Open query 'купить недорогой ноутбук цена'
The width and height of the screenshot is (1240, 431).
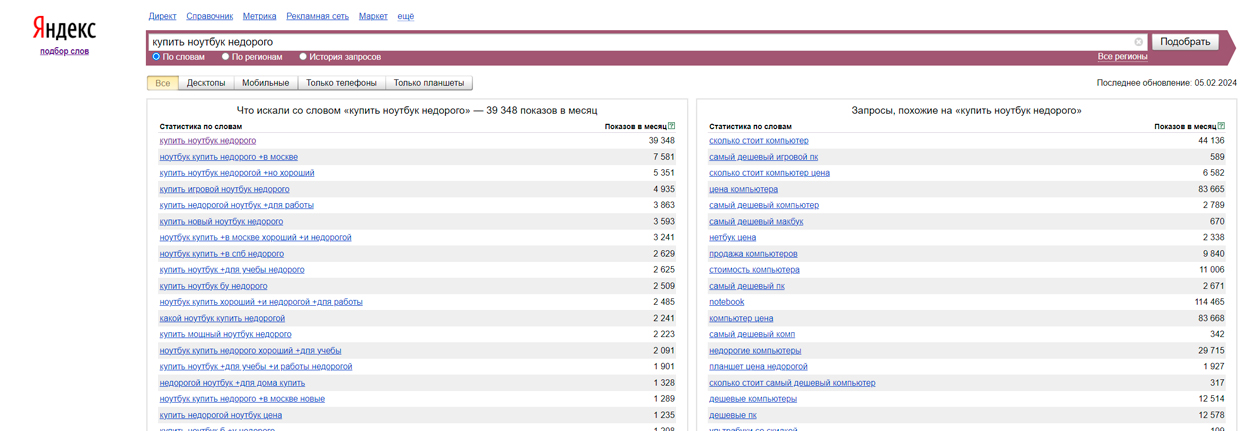220,415
